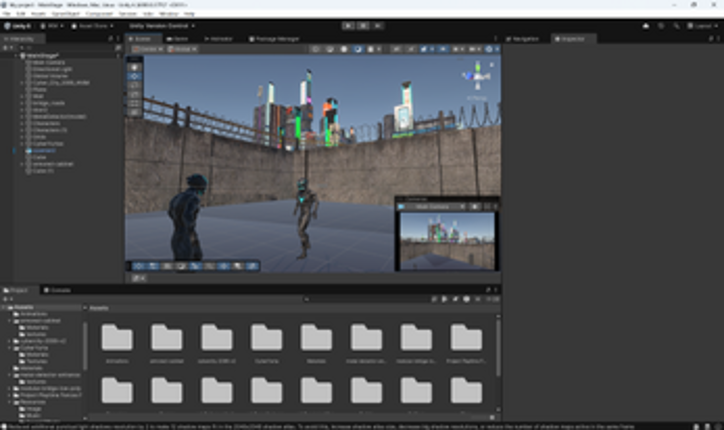724x430 pixels.
Task: Switch to the Game tab
Action: [178, 39]
